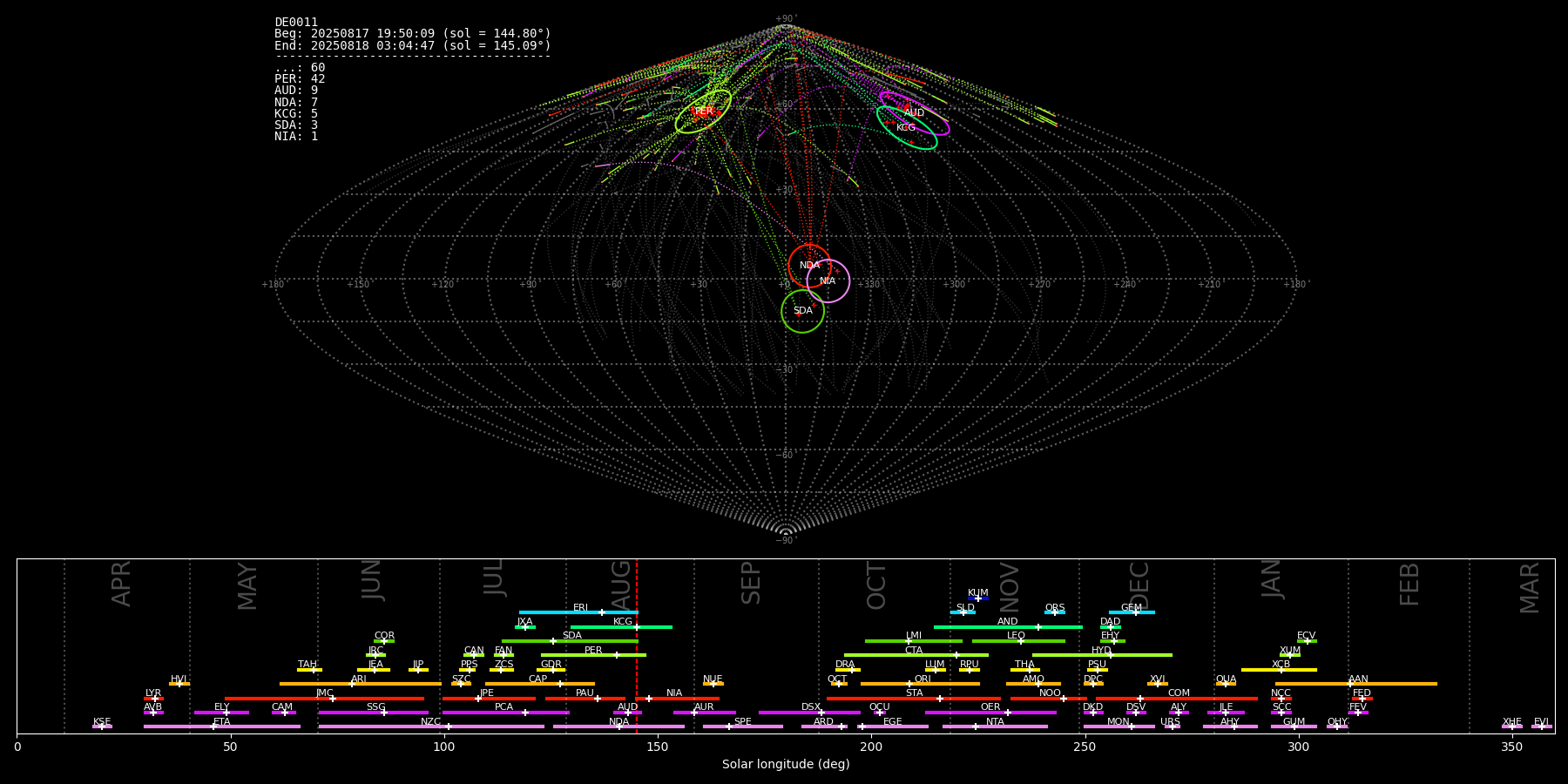Click the EVI shower label in timeline
The image size is (1568, 784).
(x=1541, y=722)
